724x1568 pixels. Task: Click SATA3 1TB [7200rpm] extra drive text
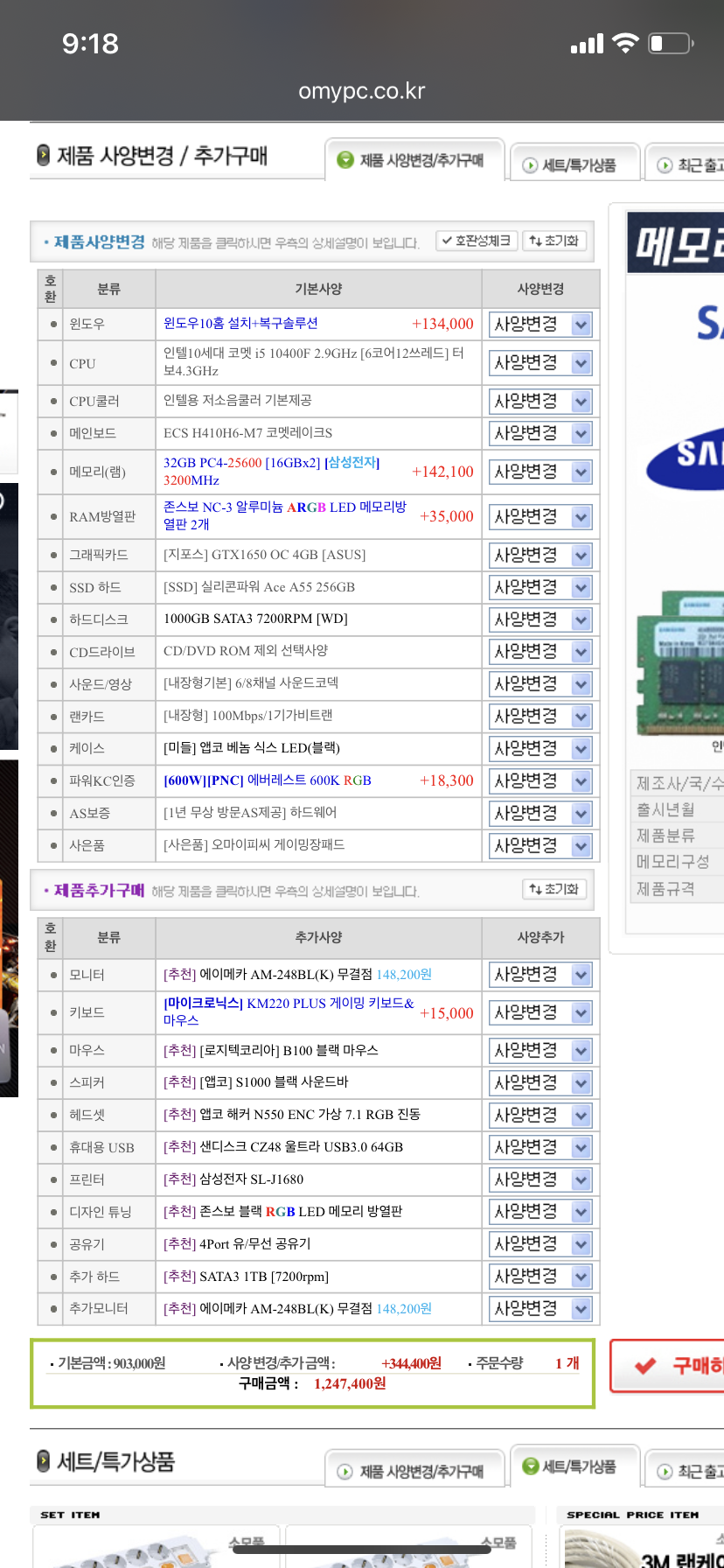(x=247, y=1277)
